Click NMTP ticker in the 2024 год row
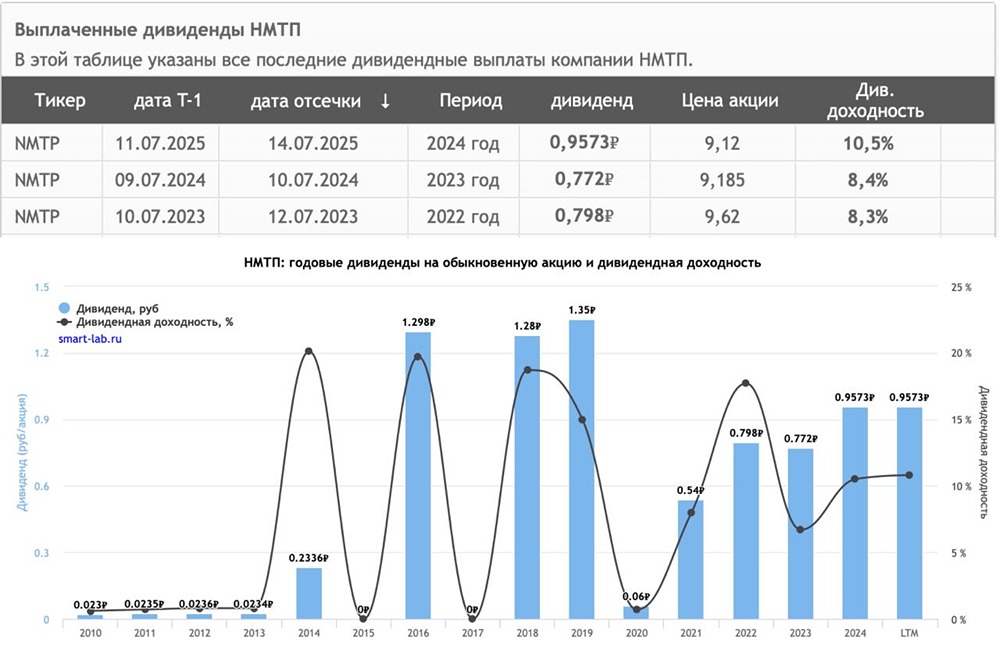This screenshot has height=654, width=1000. (x=37, y=143)
